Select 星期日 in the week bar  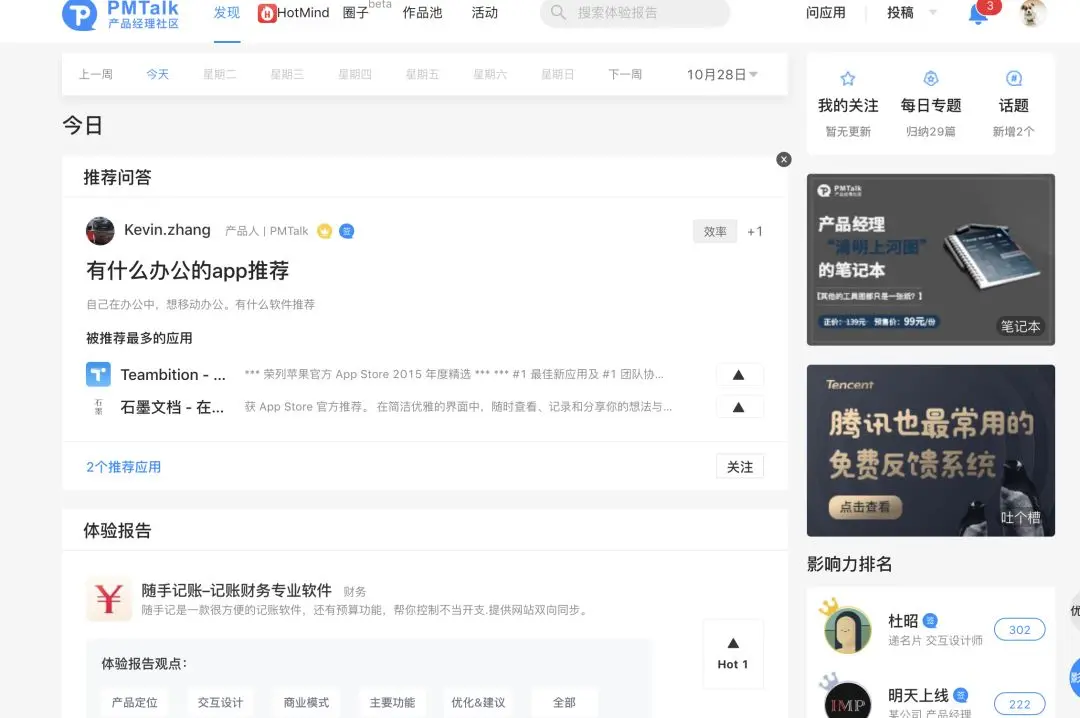[x=557, y=74]
